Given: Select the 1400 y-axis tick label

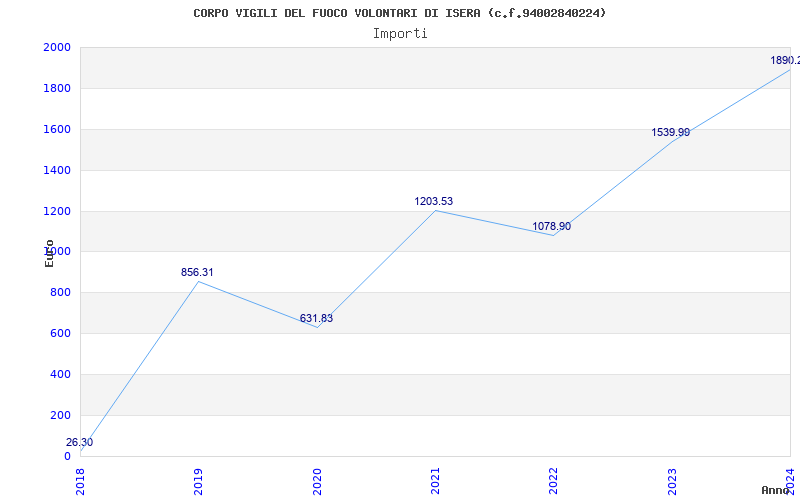Looking at the screenshot, I should coord(57,171).
